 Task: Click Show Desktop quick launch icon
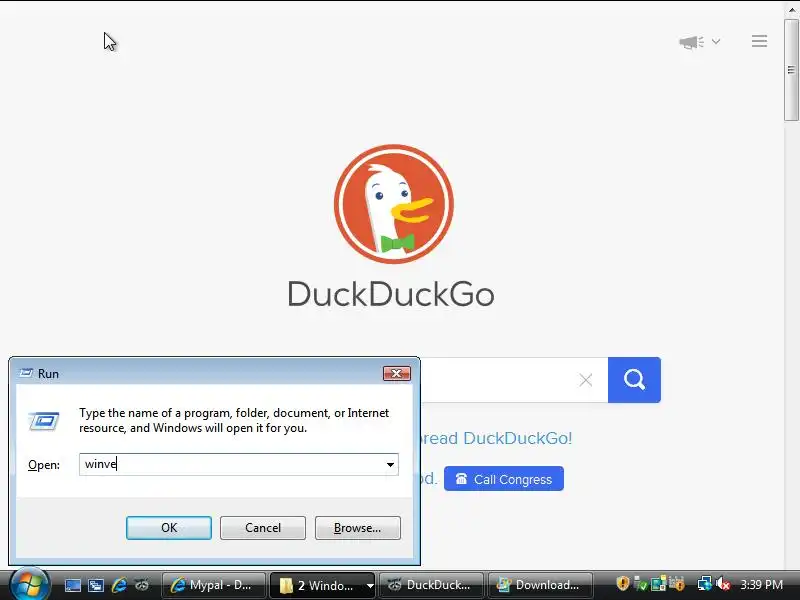coord(72,585)
